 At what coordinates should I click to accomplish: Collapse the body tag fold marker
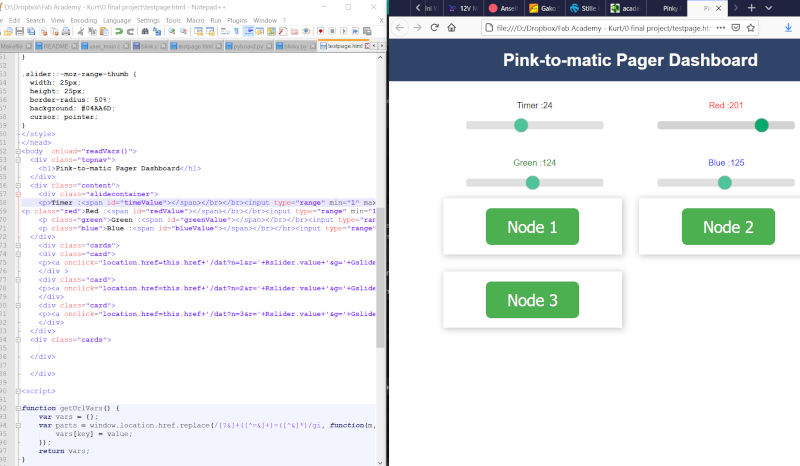18,151
